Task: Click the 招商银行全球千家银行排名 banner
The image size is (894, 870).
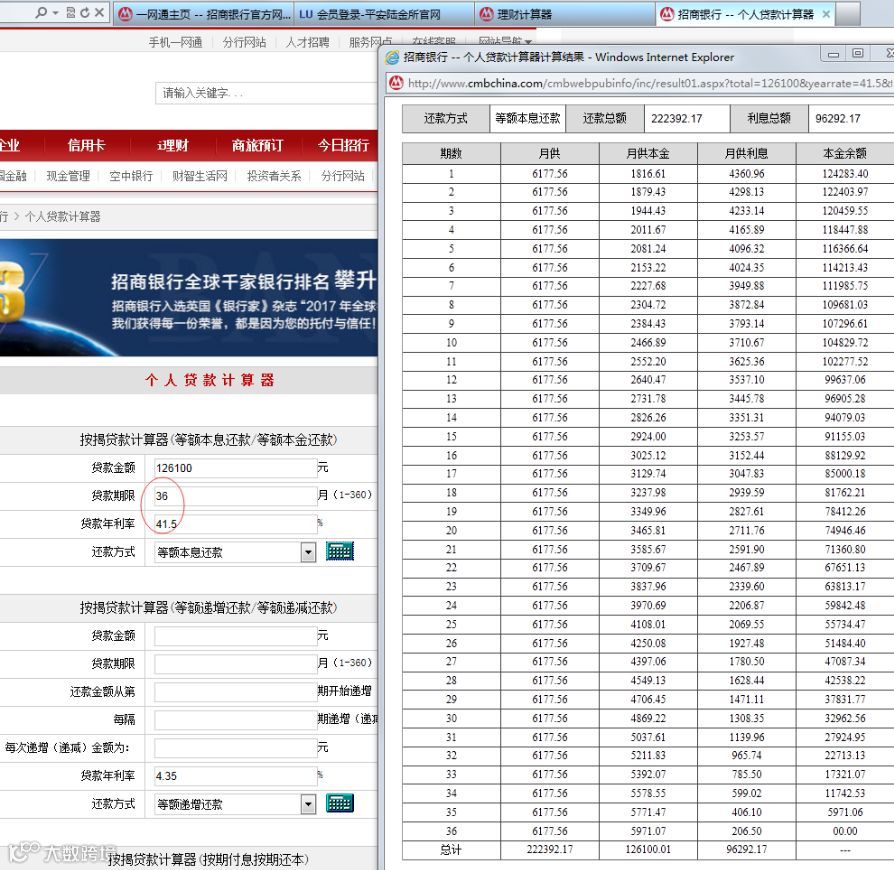Action: [189, 298]
